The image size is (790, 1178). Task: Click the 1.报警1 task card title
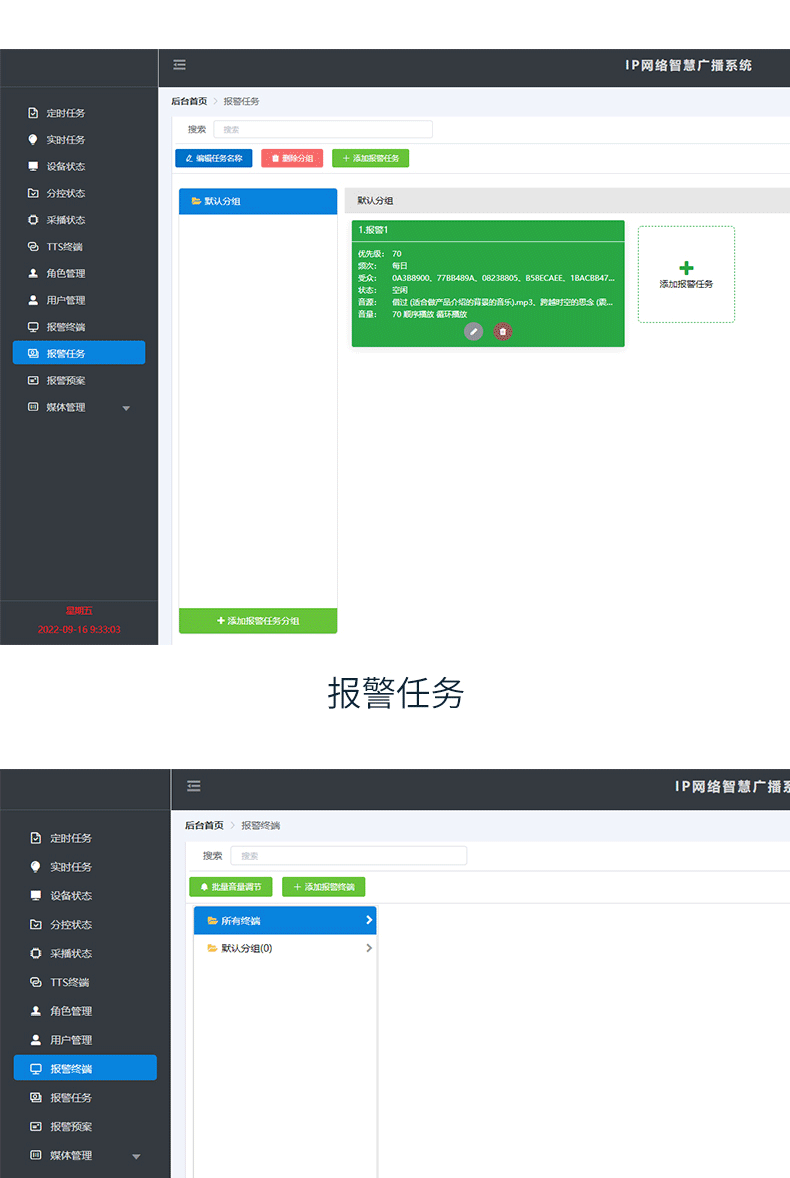pyautogui.click(x=373, y=230)
